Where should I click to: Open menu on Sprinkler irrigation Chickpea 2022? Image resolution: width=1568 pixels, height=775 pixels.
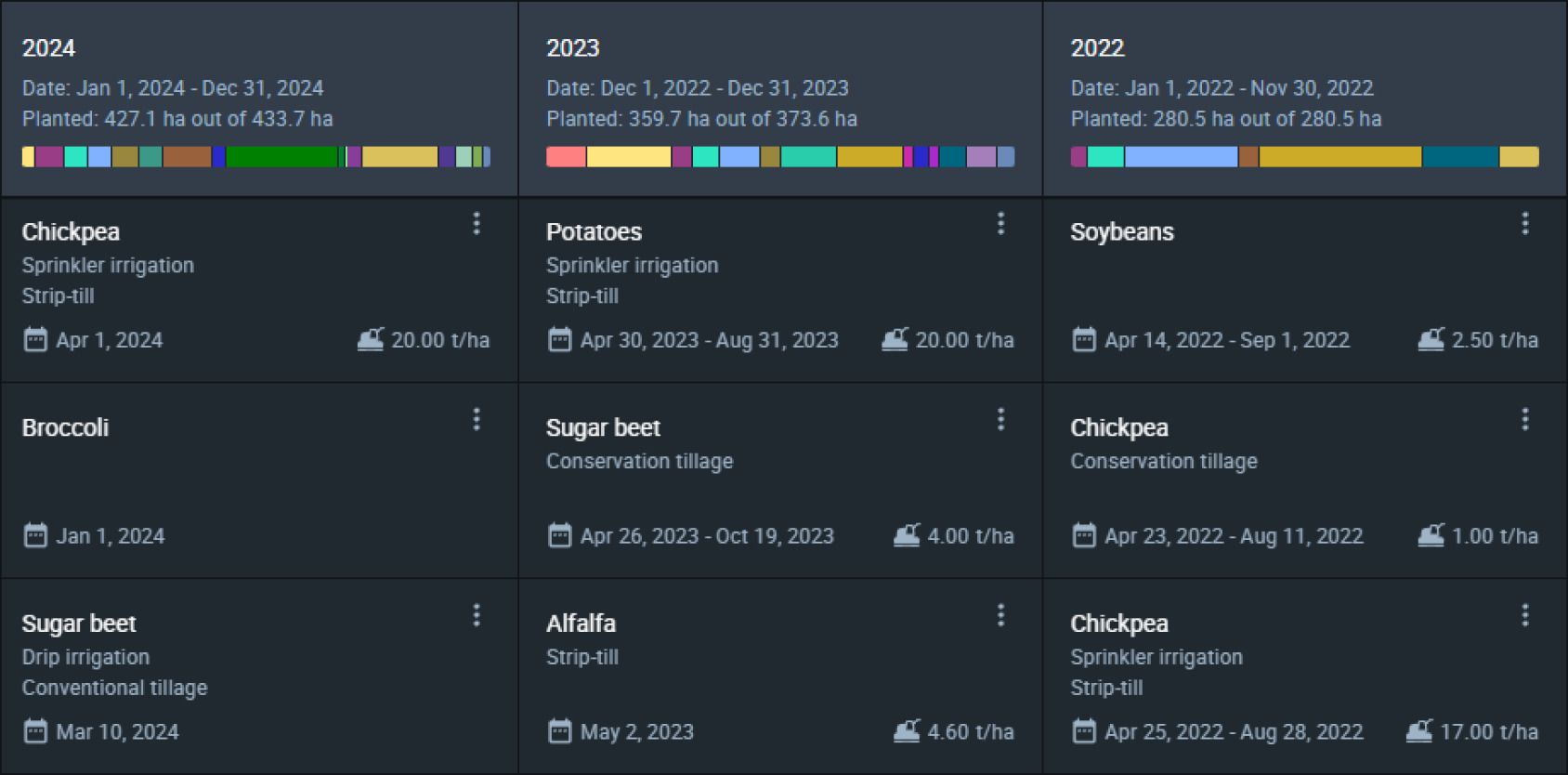(x=1524, y=615)
